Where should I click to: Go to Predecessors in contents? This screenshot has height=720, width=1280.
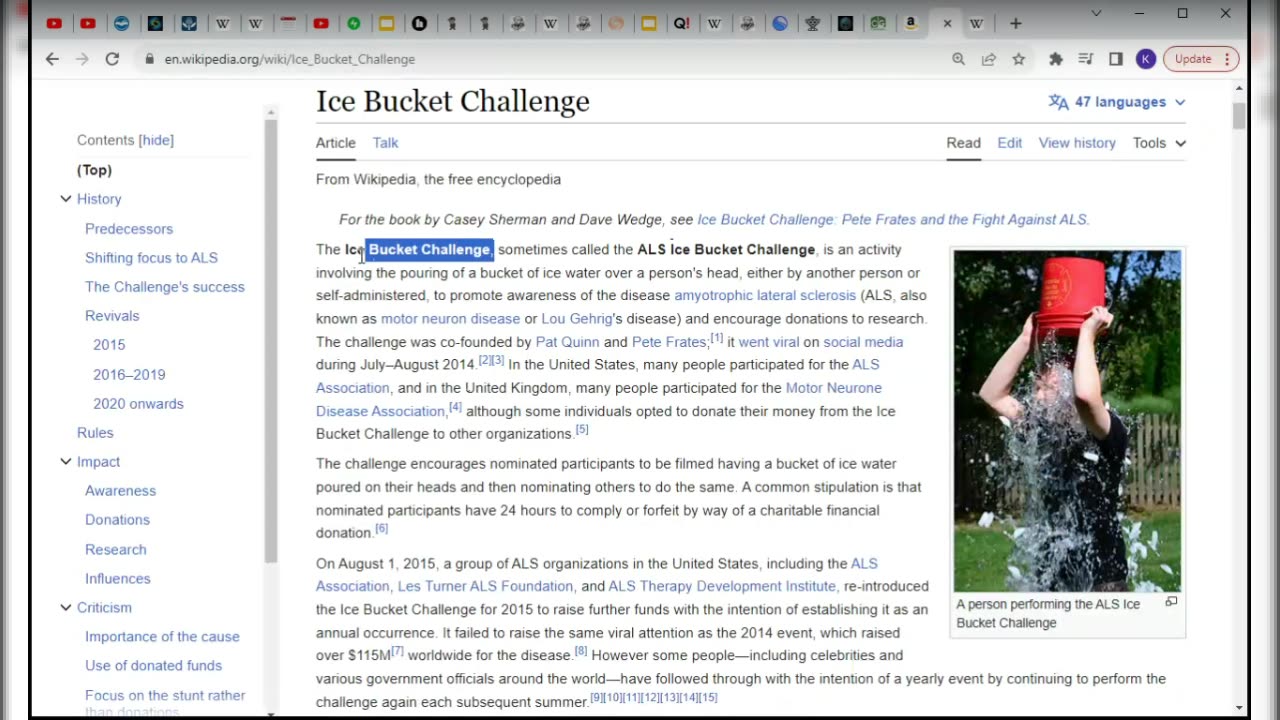click(129, 229)
